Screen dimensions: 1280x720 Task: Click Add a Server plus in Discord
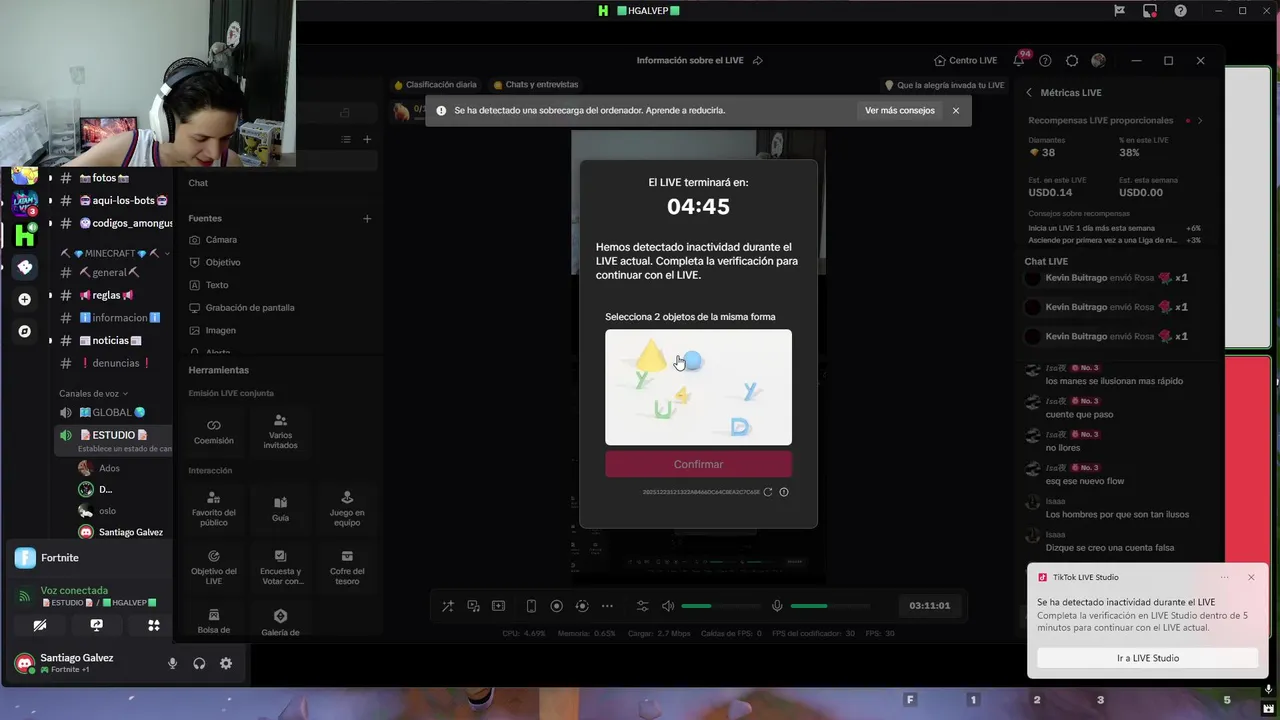click(25, 299)
